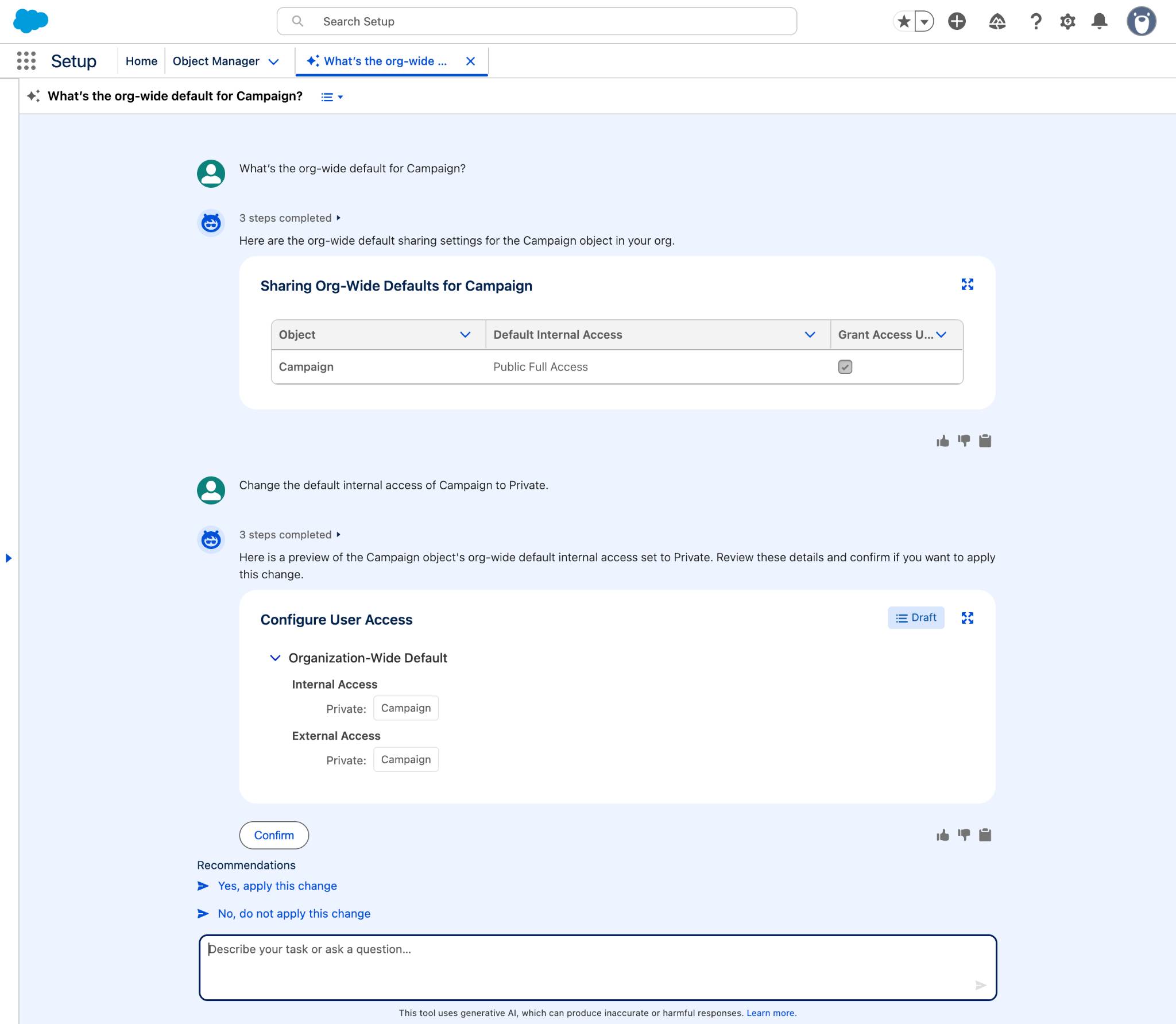Click the 'Describe your task' input box
This screenshot has height=1024, width=1176.
click(598, 968)
